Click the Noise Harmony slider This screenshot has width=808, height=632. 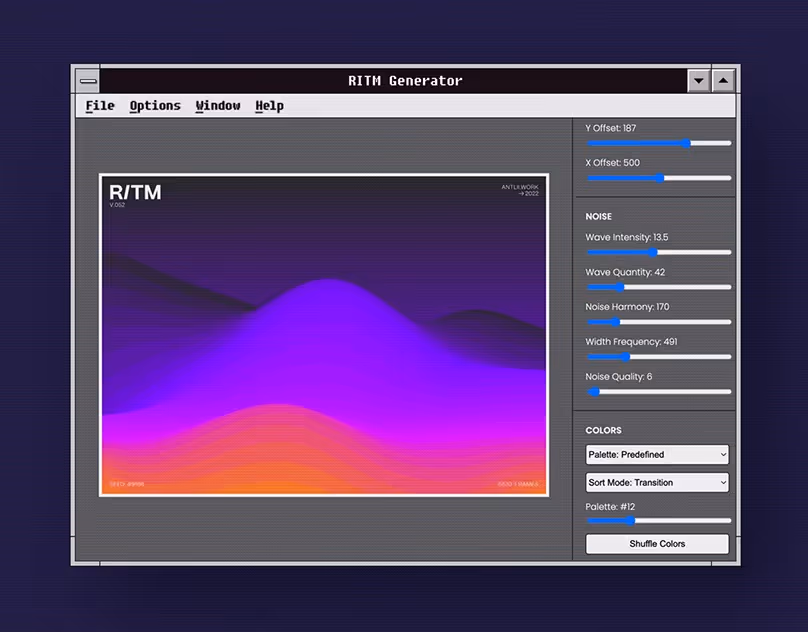(658, 322)
